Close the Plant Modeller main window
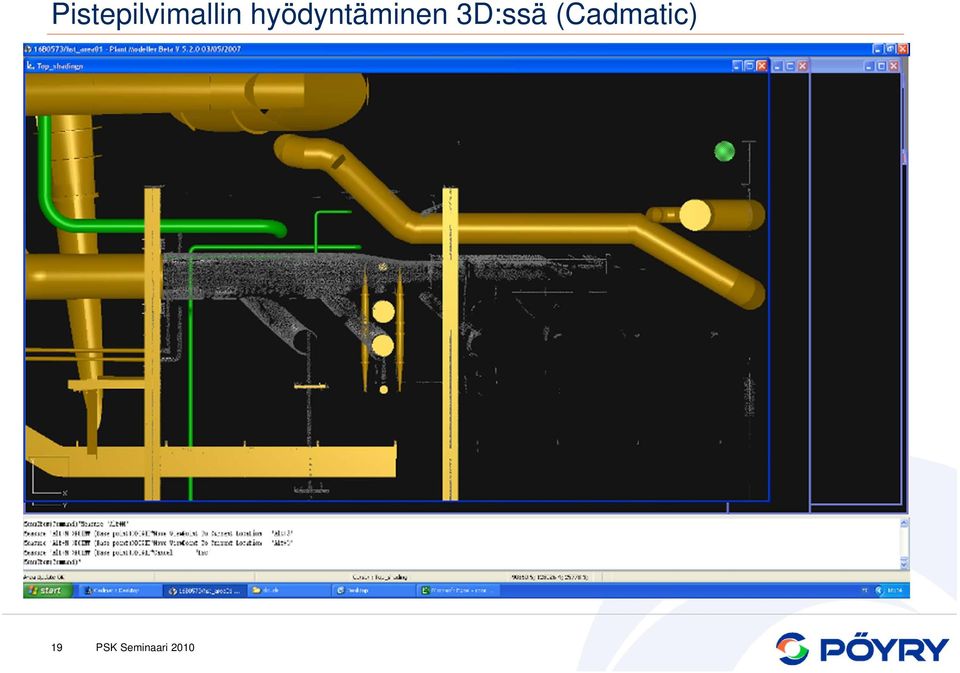Viewport: 960px width, 673px height. 904,48
